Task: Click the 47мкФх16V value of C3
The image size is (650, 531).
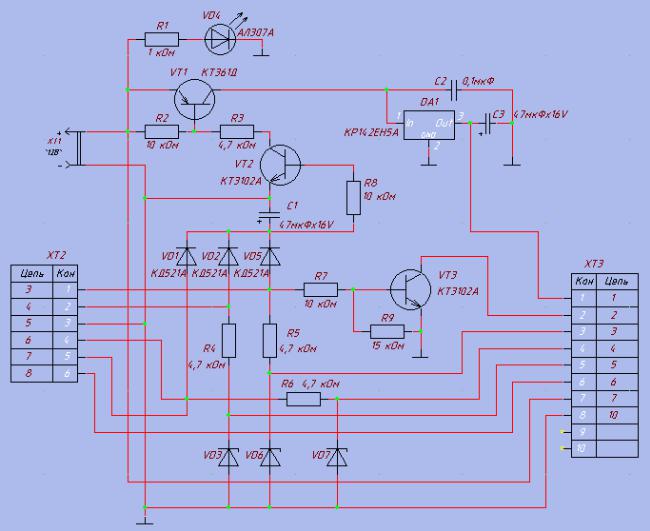Action: tap(541, 114)
